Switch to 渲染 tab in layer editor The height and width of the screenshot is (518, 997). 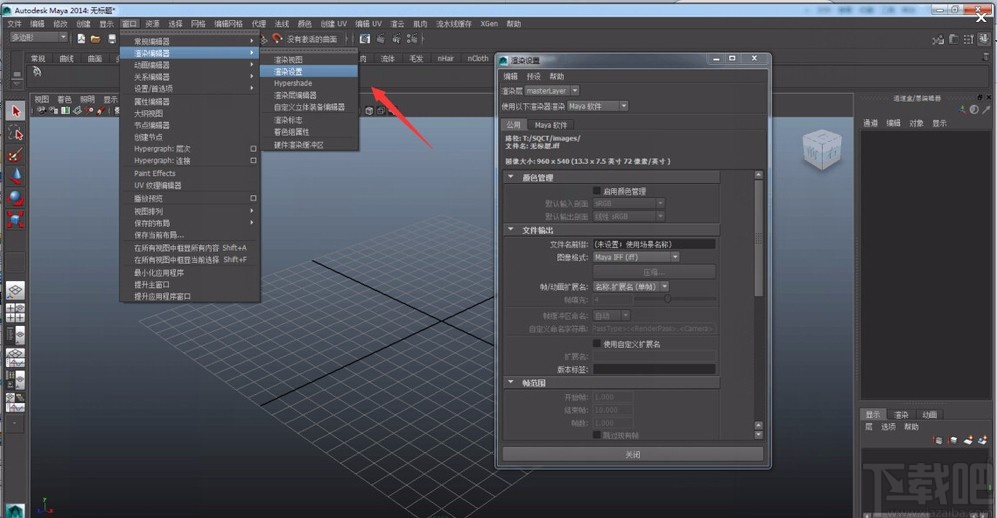[x=901, y=414]
